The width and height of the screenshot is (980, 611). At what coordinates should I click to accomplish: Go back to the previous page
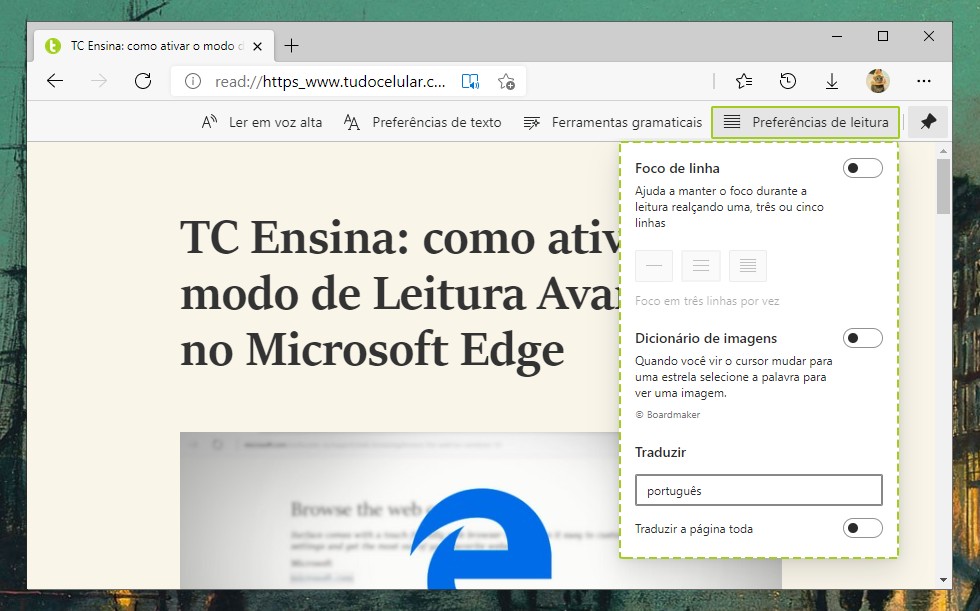[55, 81]
